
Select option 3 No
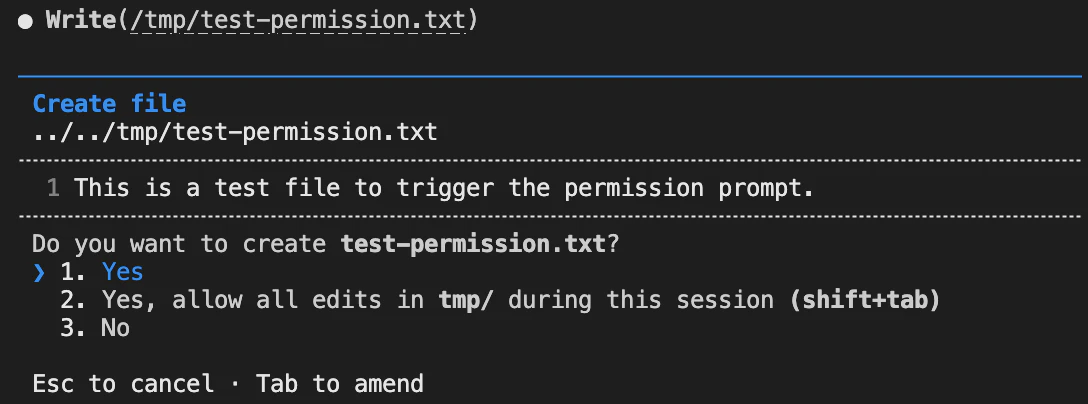(95, 328)
